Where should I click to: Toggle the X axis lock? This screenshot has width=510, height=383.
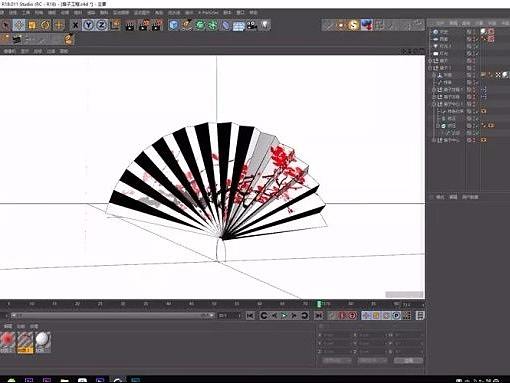[x=75, y=25]
